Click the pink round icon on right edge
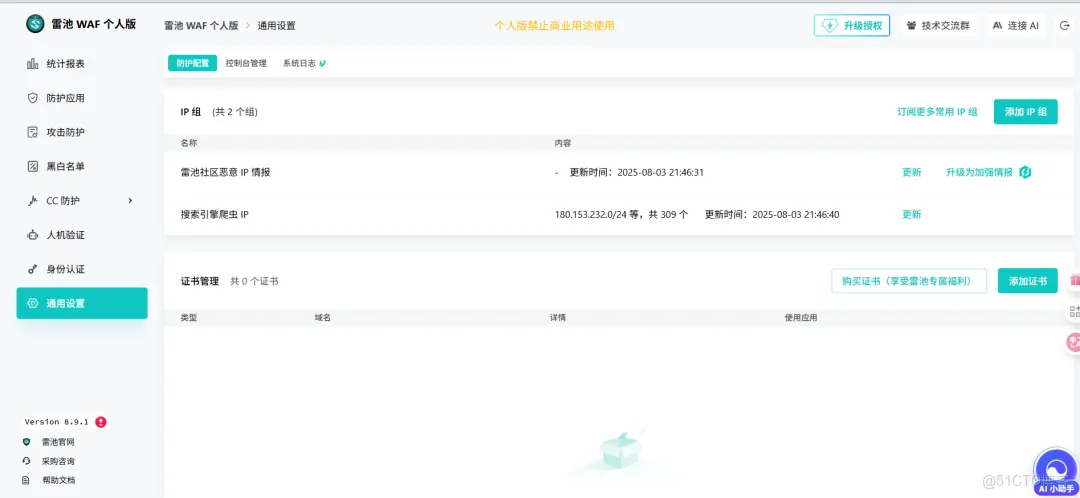This screenshot has width=1080, height=498. pyautogui.click(x=1073, y=341)
